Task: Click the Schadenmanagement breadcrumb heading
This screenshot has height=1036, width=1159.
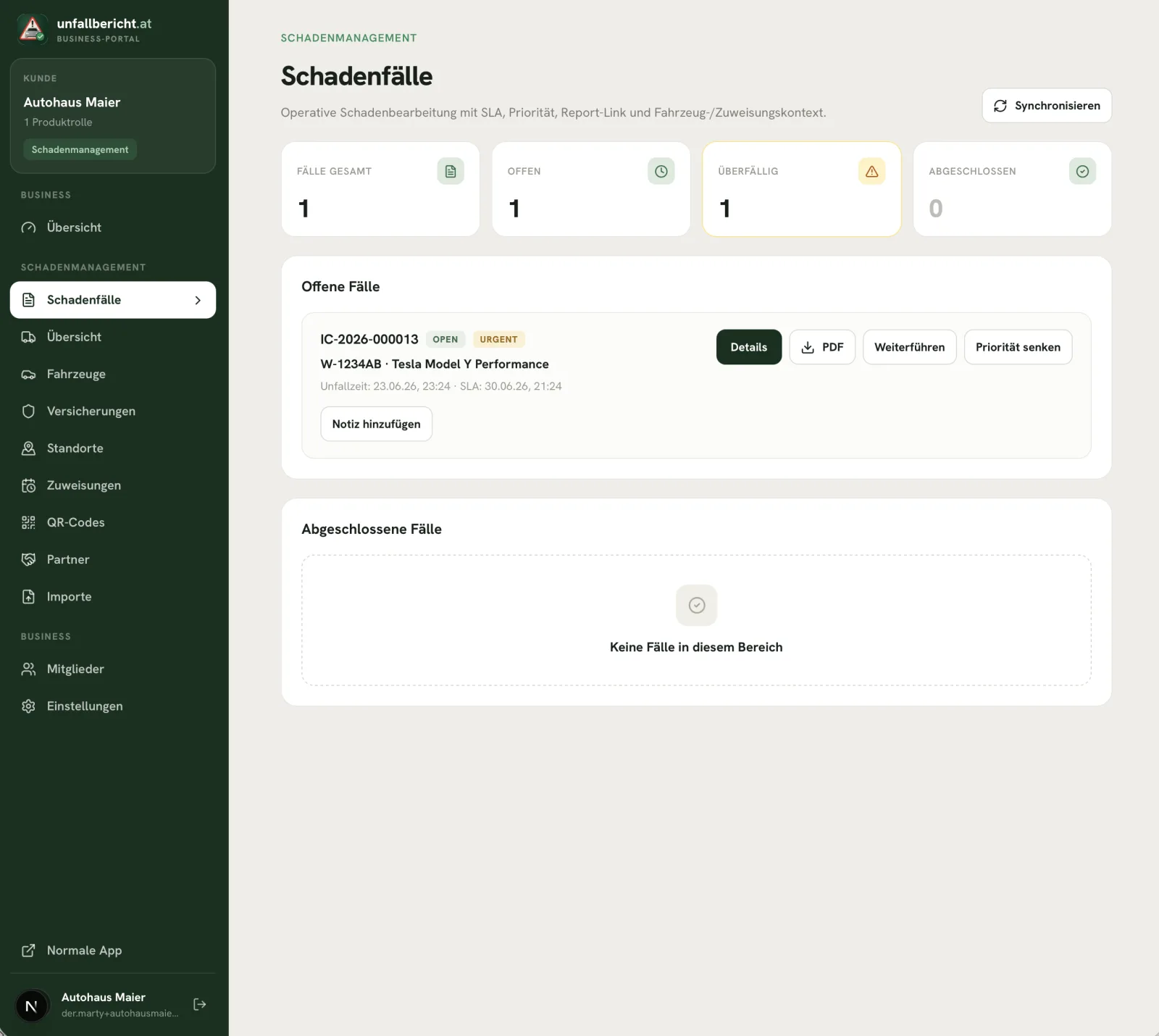Action: pos(348,38)
